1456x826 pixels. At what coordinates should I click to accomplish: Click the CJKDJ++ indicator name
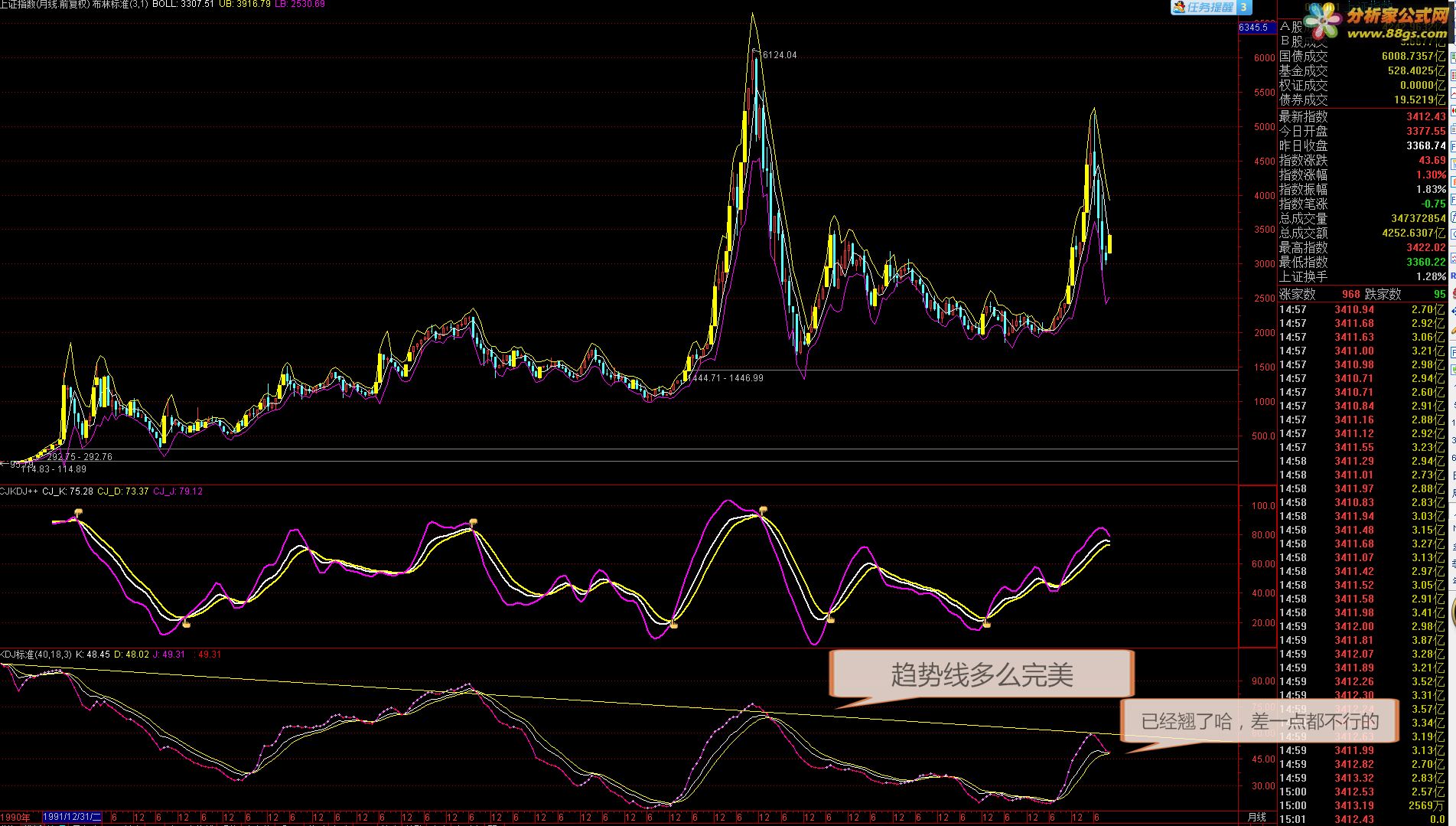pos(19,491)
